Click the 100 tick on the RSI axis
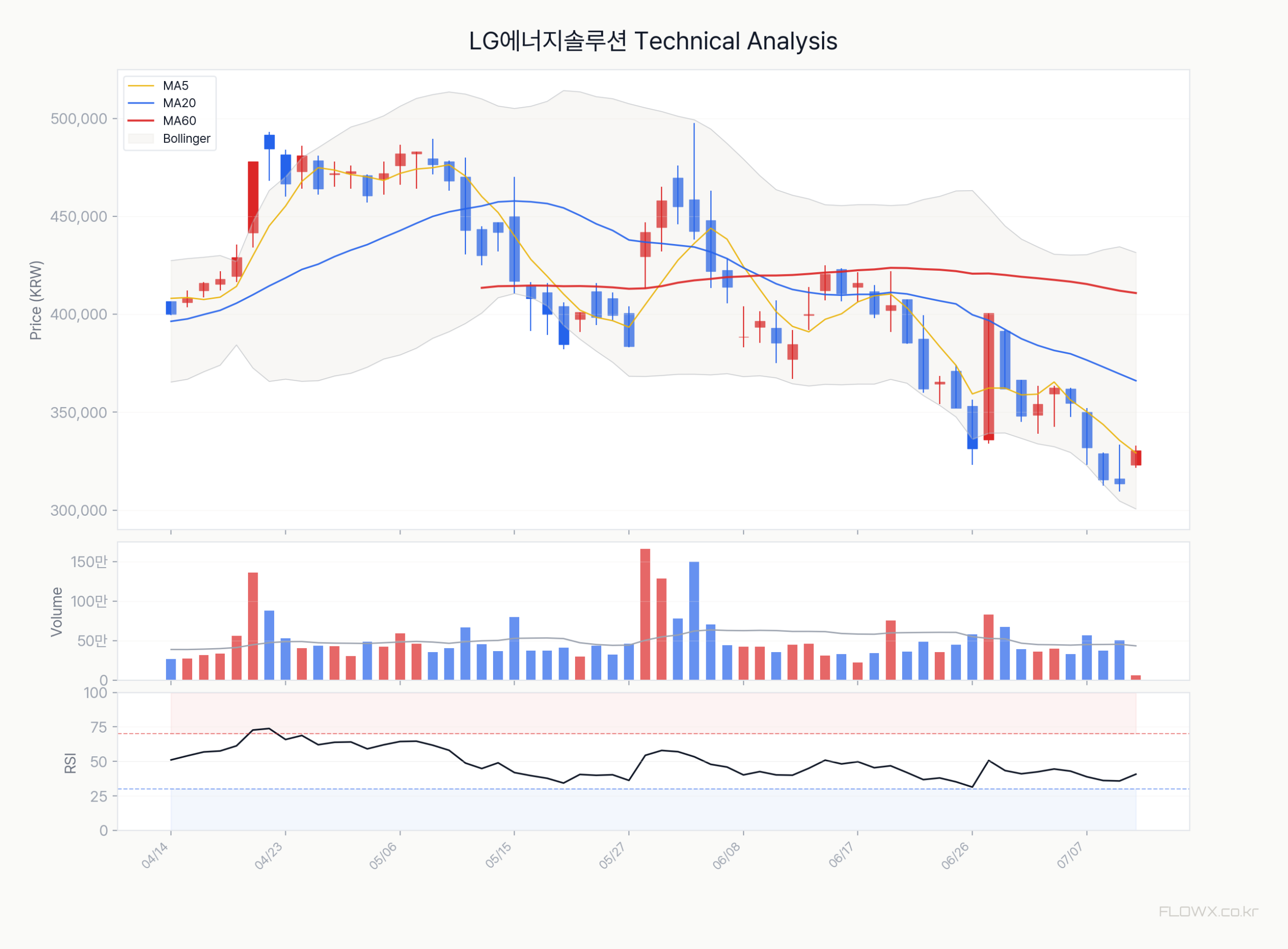The image size is (1288, 949). pos(95,693)
